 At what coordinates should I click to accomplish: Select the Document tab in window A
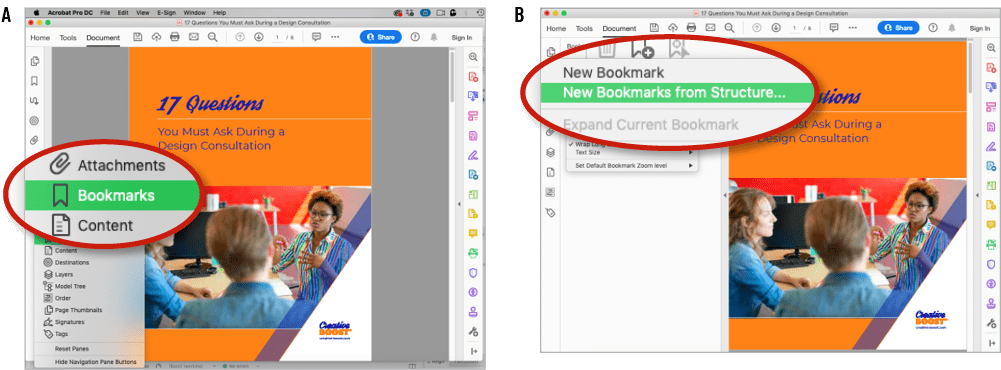point(103,38)
